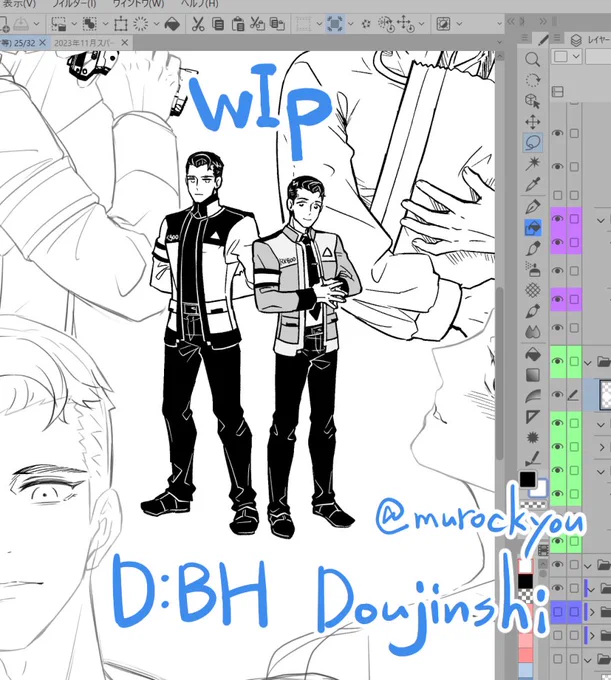Pick the black foreground color square

(528, 479)
